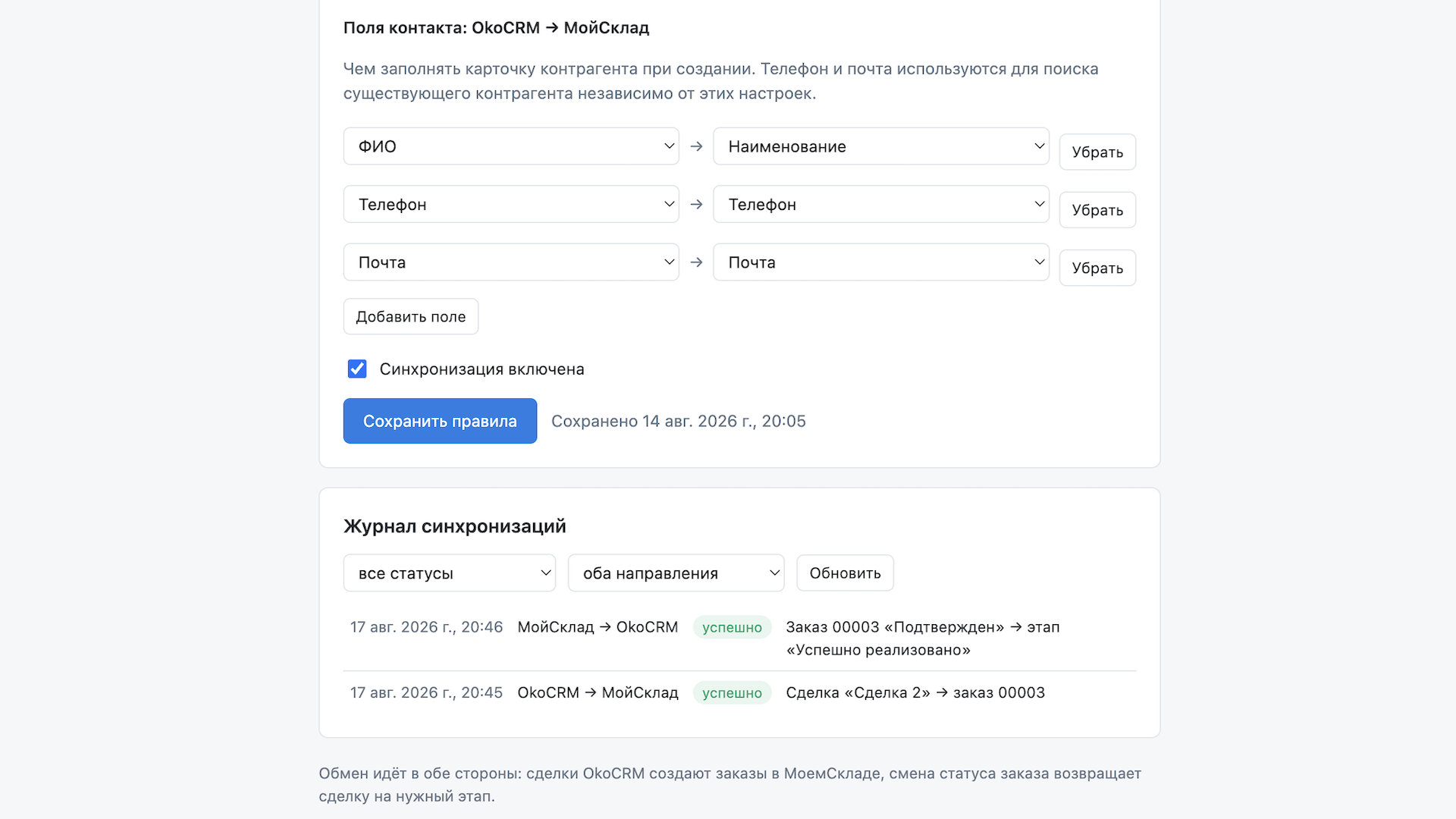This screenshot has height=819, width=1456.
Task: Open the МойСклад Телефон target dropdown
Action: point(881,204)
